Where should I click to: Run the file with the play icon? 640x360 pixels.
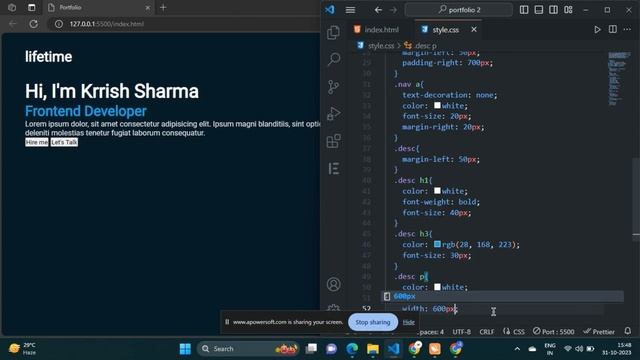pos(597,29)
